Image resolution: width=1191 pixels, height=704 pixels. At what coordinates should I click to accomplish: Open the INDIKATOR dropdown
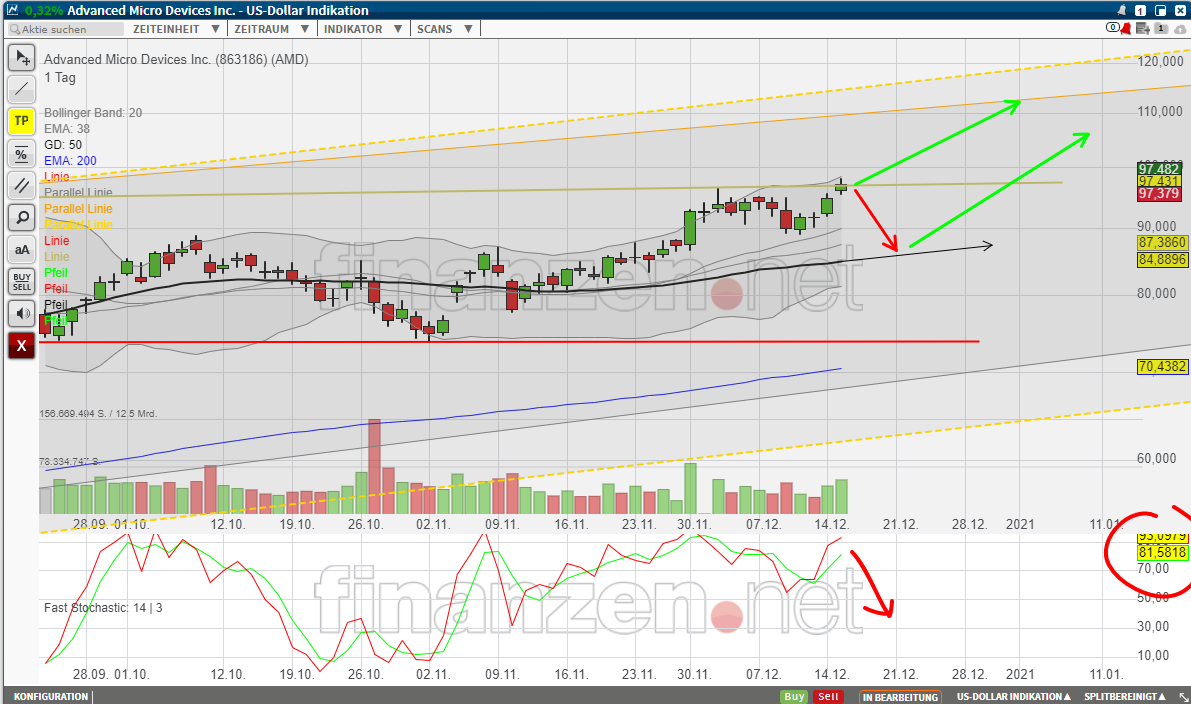[362, 29]
